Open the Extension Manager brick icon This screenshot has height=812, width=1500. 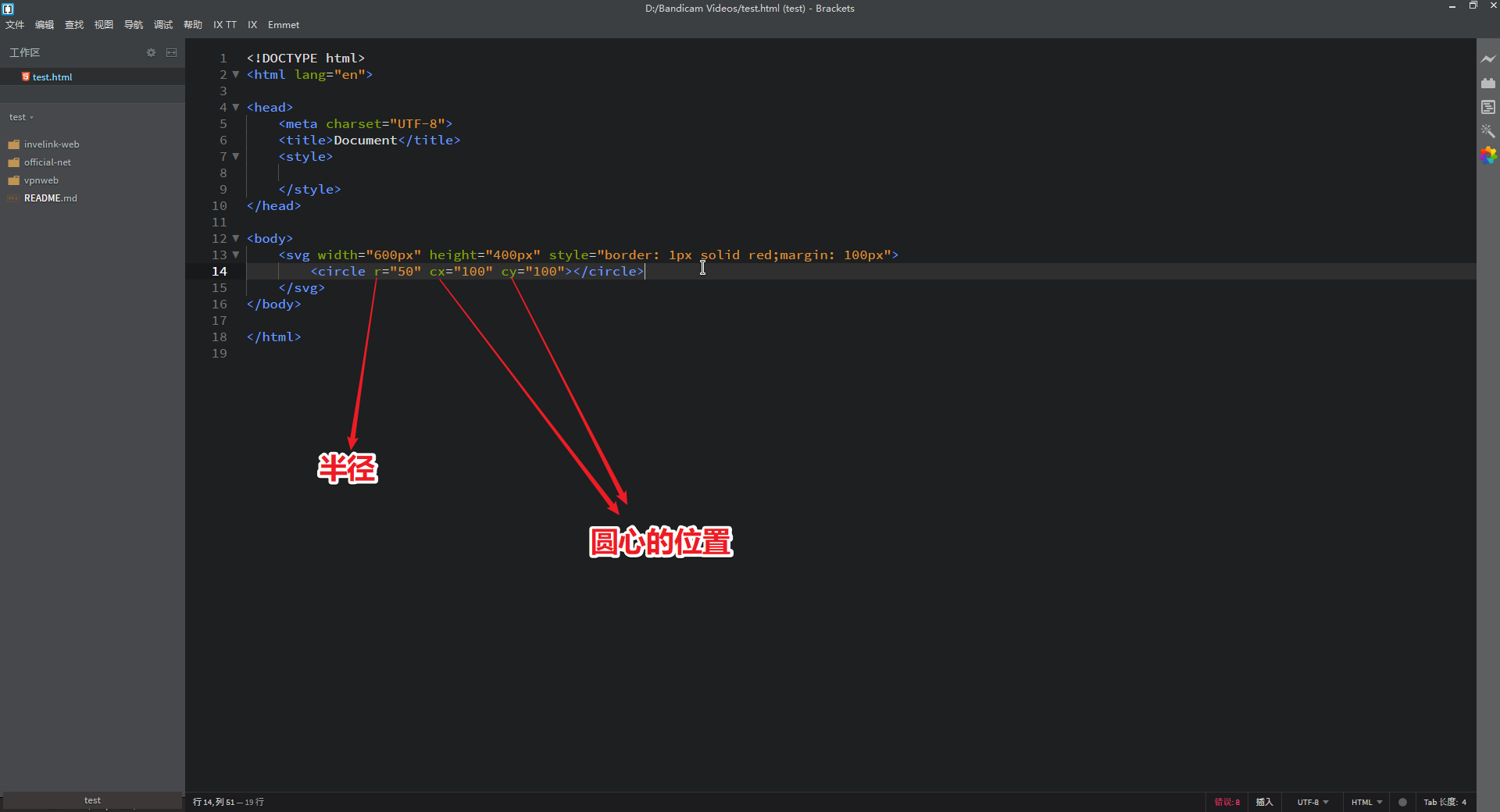pos(1489,83)
